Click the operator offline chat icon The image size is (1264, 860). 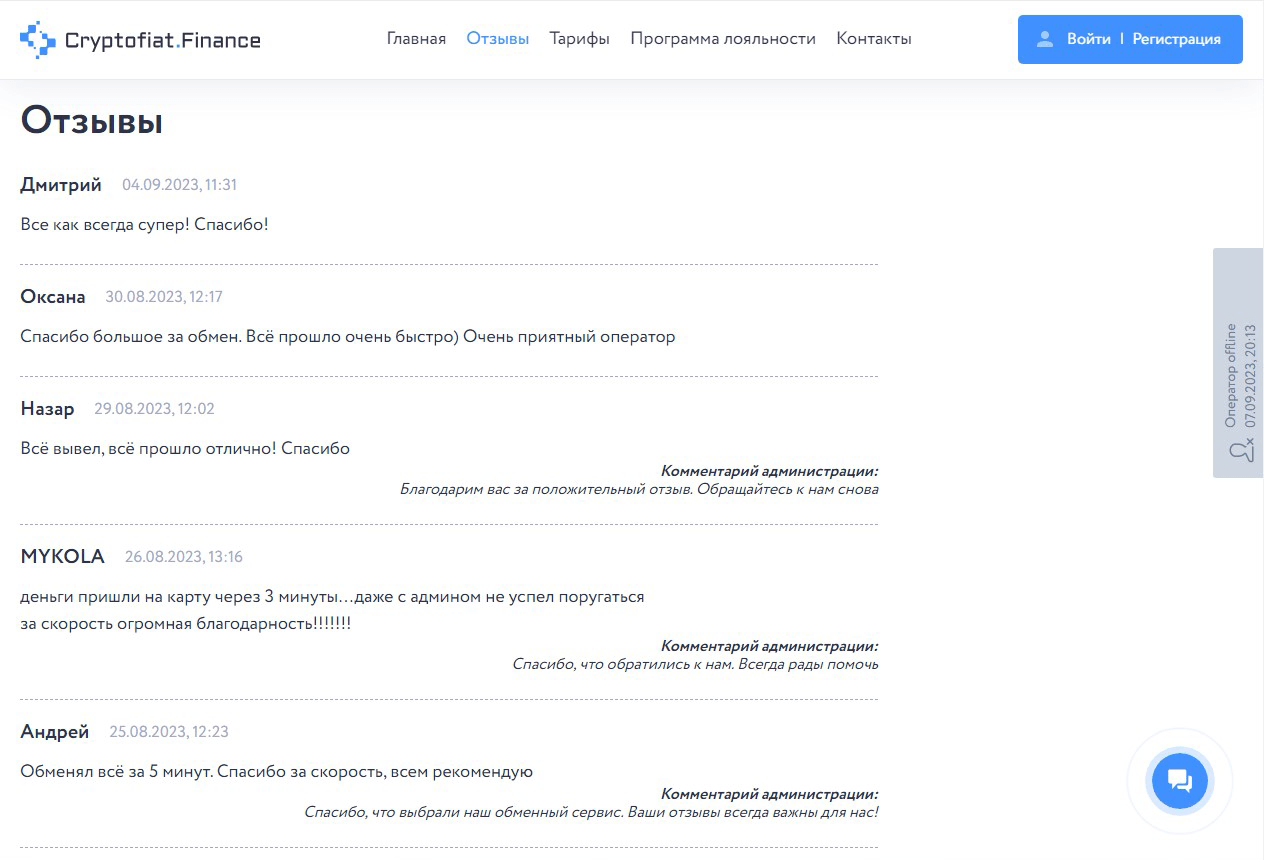click(1240, 452)
